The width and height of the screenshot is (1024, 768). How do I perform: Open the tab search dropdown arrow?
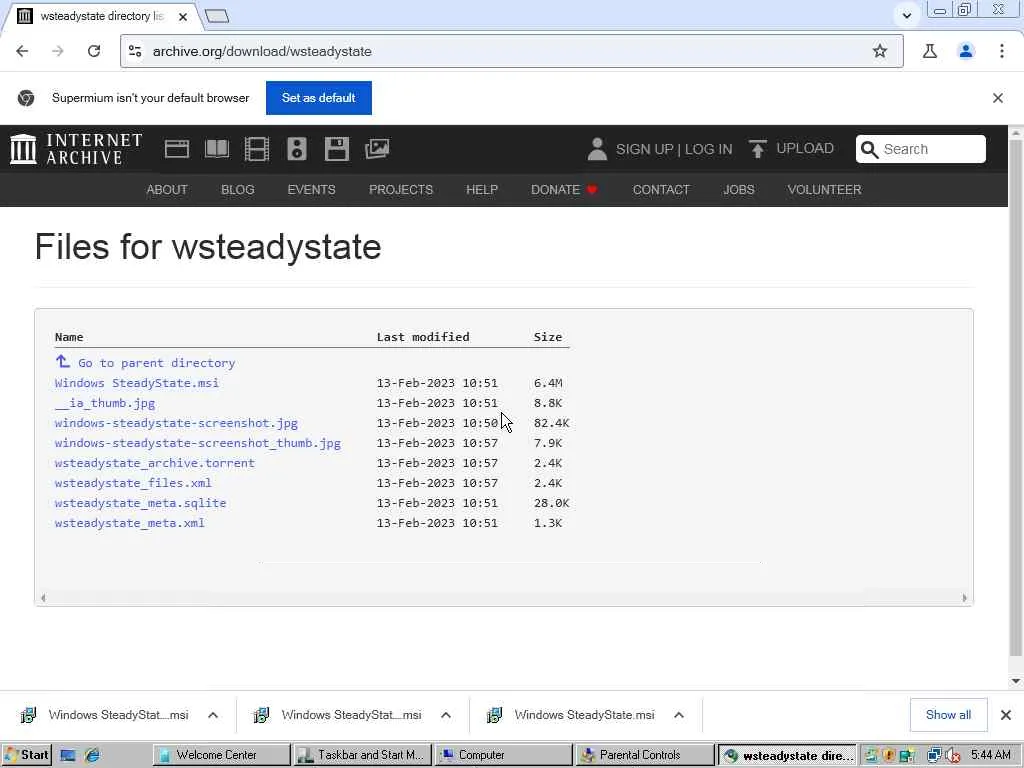[906, 16]
